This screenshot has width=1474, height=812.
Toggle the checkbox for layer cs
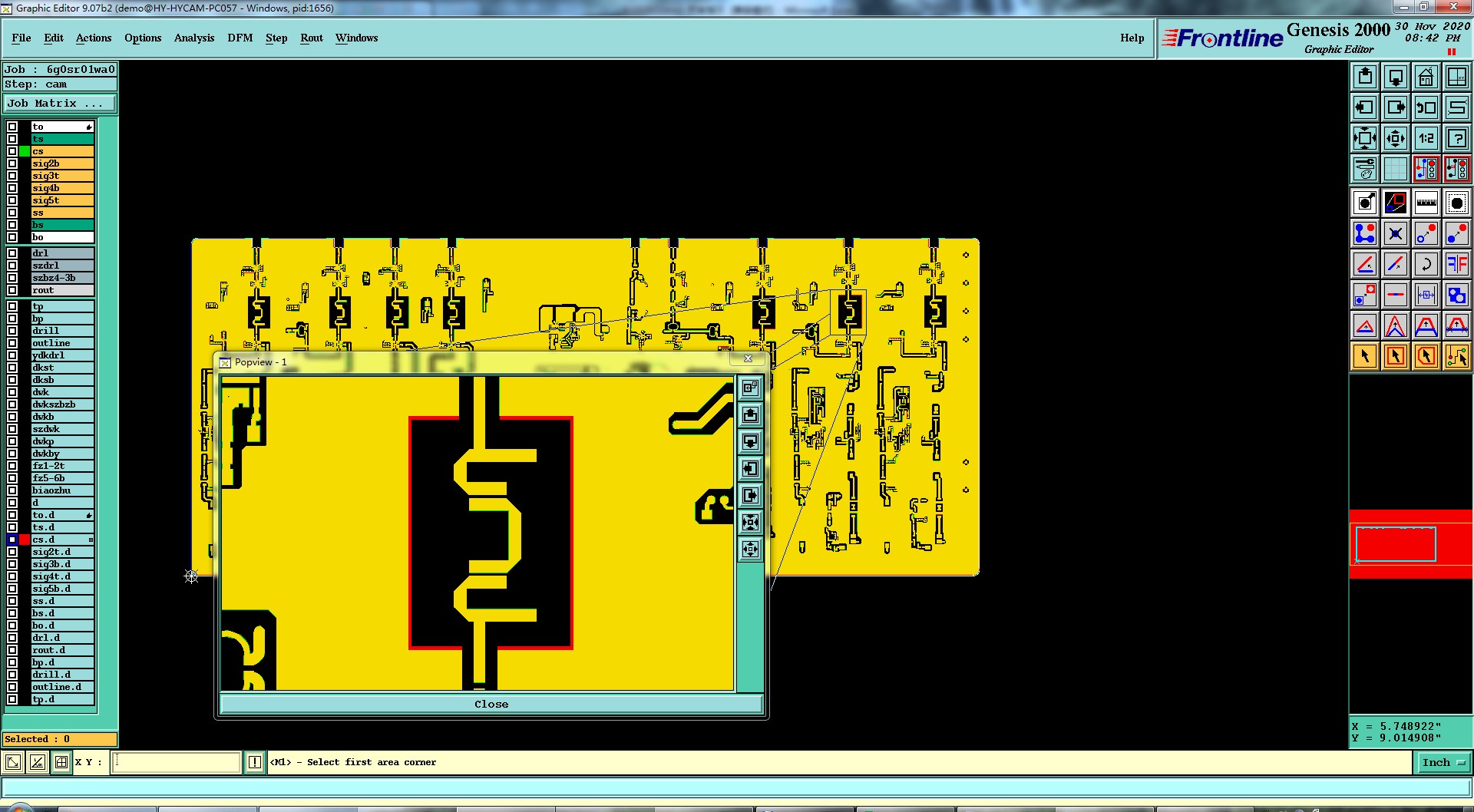click(x=12, y=151)
